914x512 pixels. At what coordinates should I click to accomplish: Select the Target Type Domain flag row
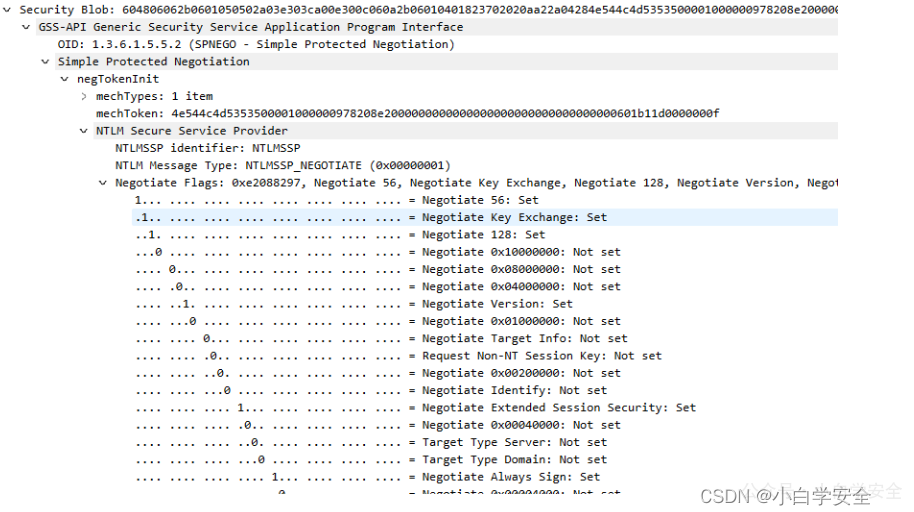pyautogui.click(x=371, y=460)
